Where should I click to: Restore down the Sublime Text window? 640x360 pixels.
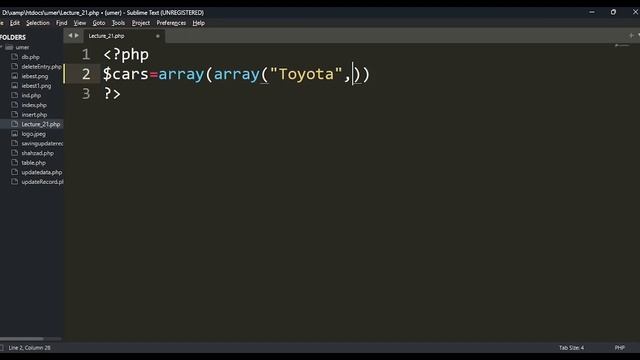(x=613, y=12)
